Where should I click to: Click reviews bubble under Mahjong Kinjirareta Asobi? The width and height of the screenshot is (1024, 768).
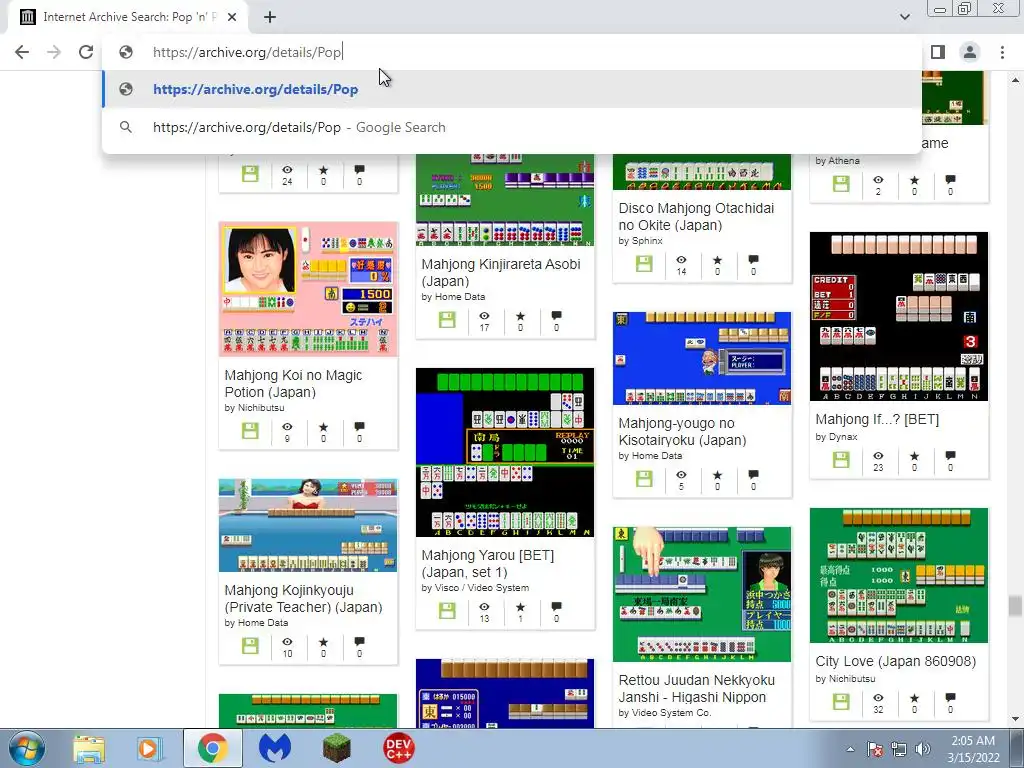click(556, 316)
